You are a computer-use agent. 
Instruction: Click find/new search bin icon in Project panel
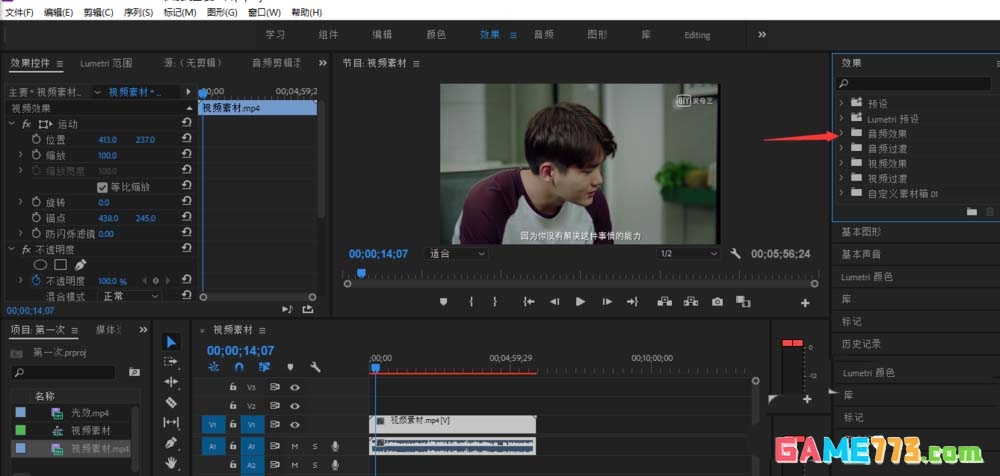[134, 372]
